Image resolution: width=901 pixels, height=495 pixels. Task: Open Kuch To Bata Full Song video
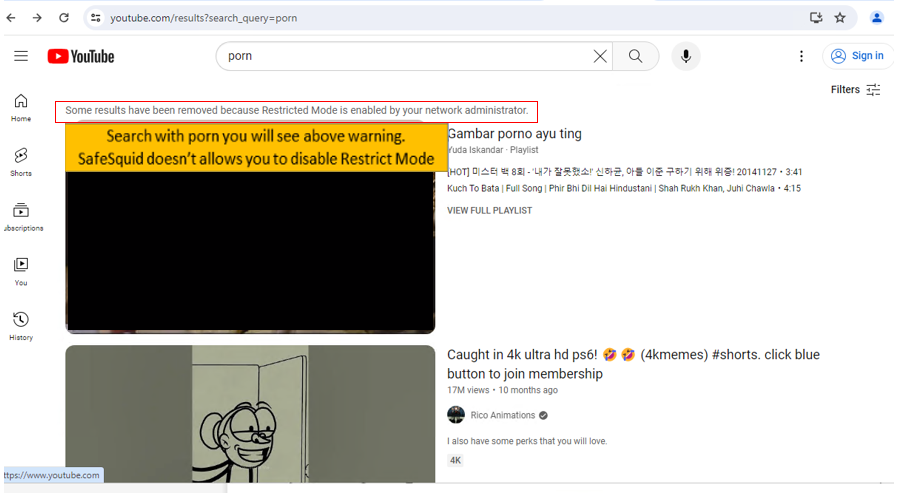(623, 189)
